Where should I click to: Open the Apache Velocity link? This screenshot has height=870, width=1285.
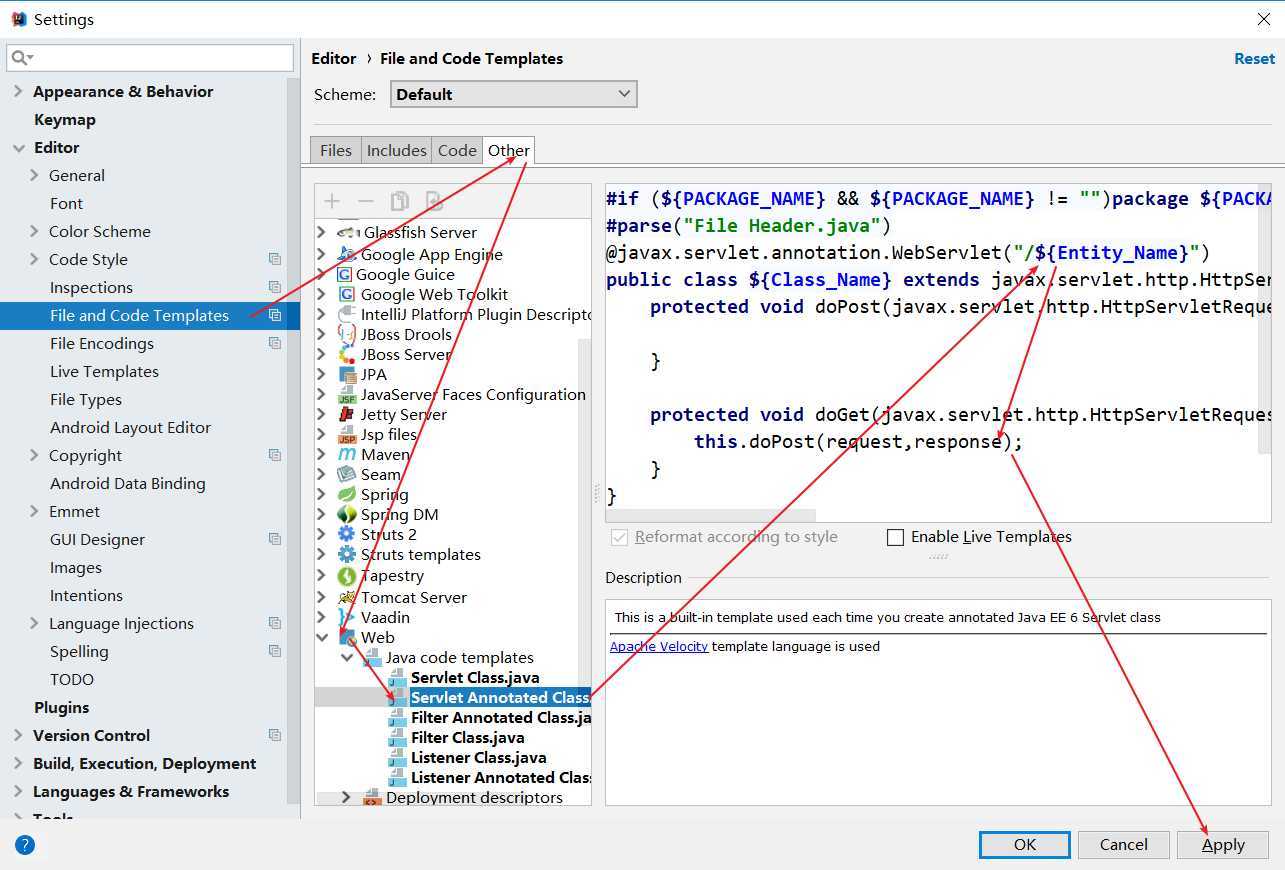click(x=659, y=646)
